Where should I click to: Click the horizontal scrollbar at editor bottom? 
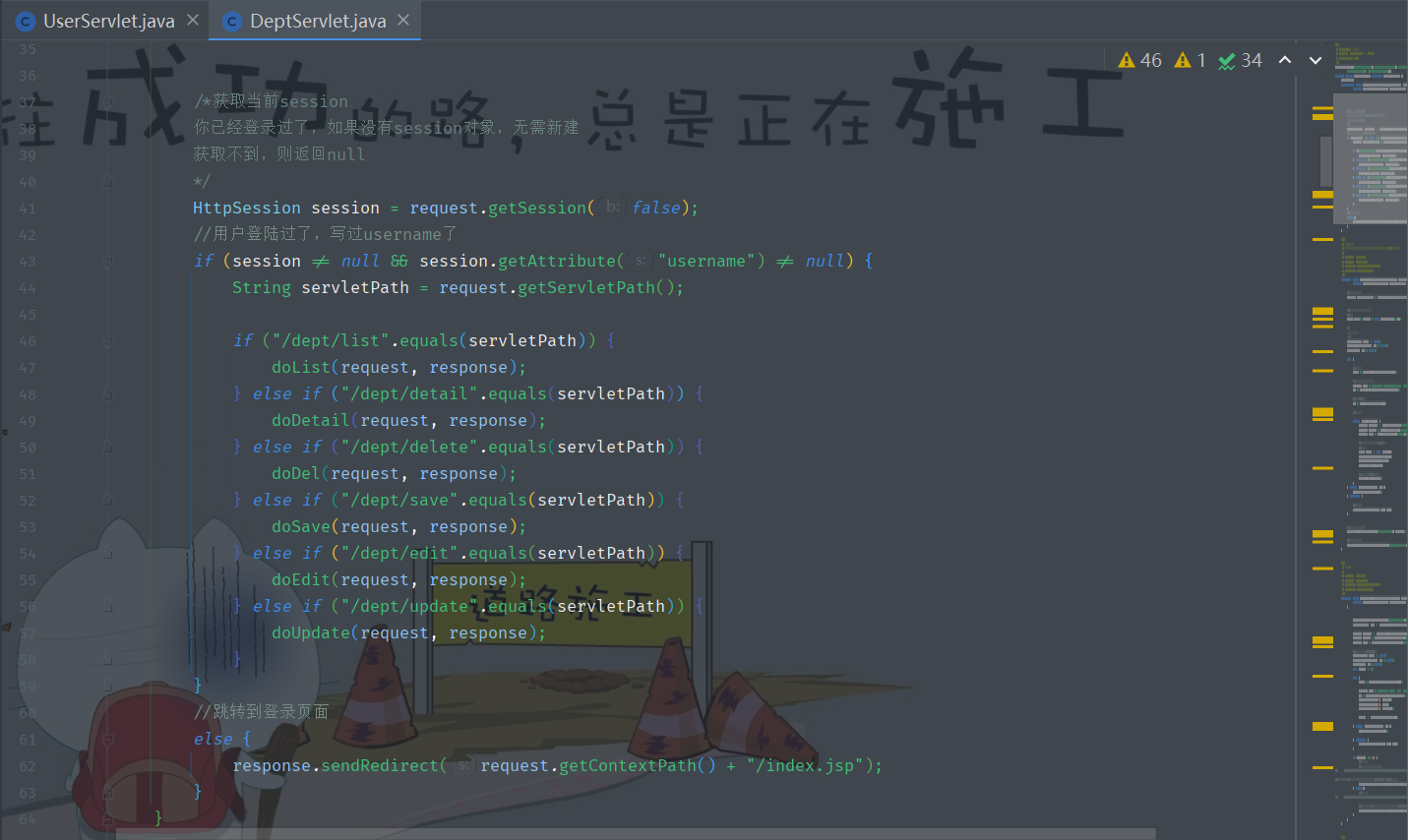(x=635, y=833)
